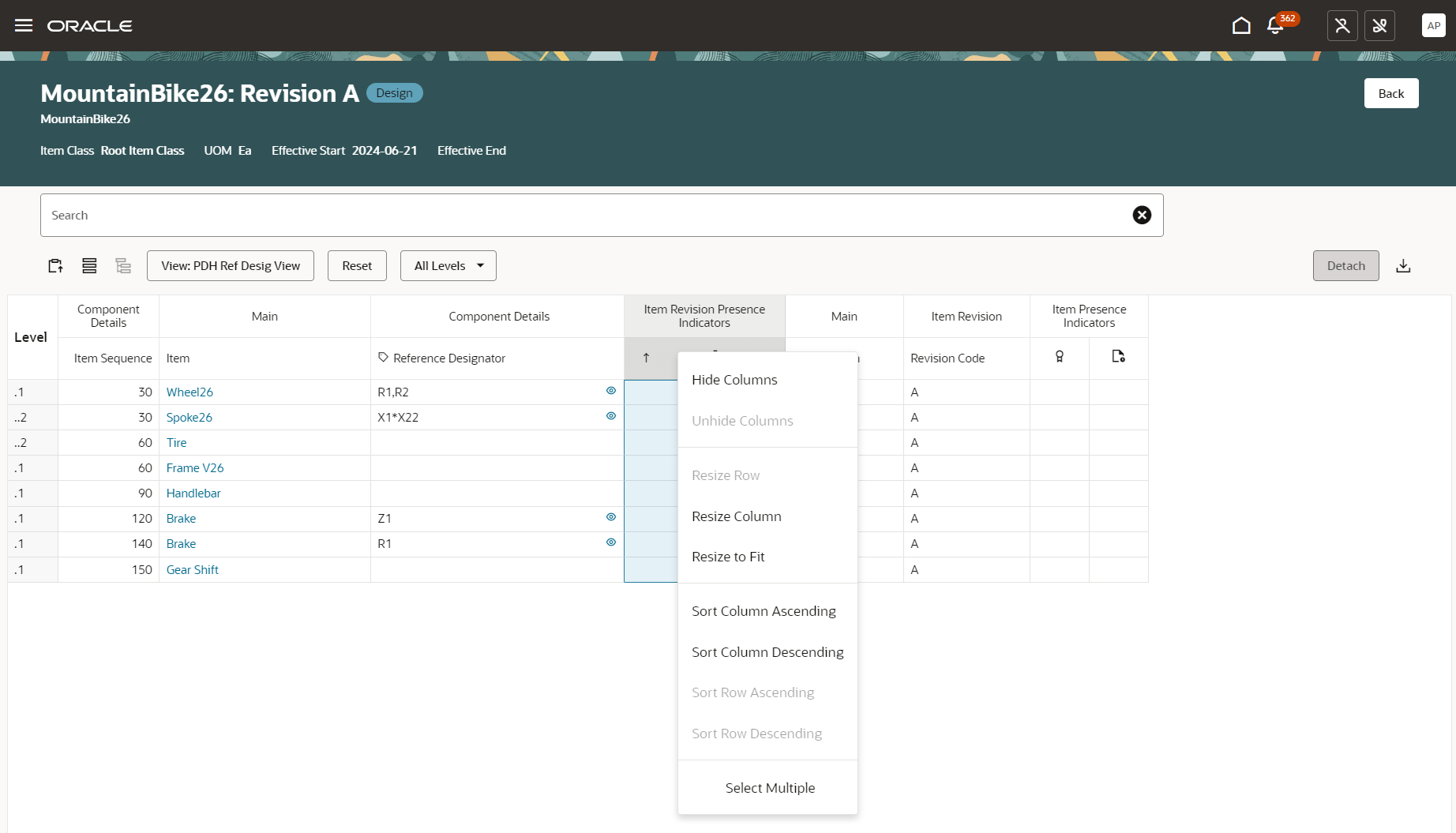Click the Item Presence Indicators header
The height and width of the screenshot is (833, 1456).
[1089, 316]
